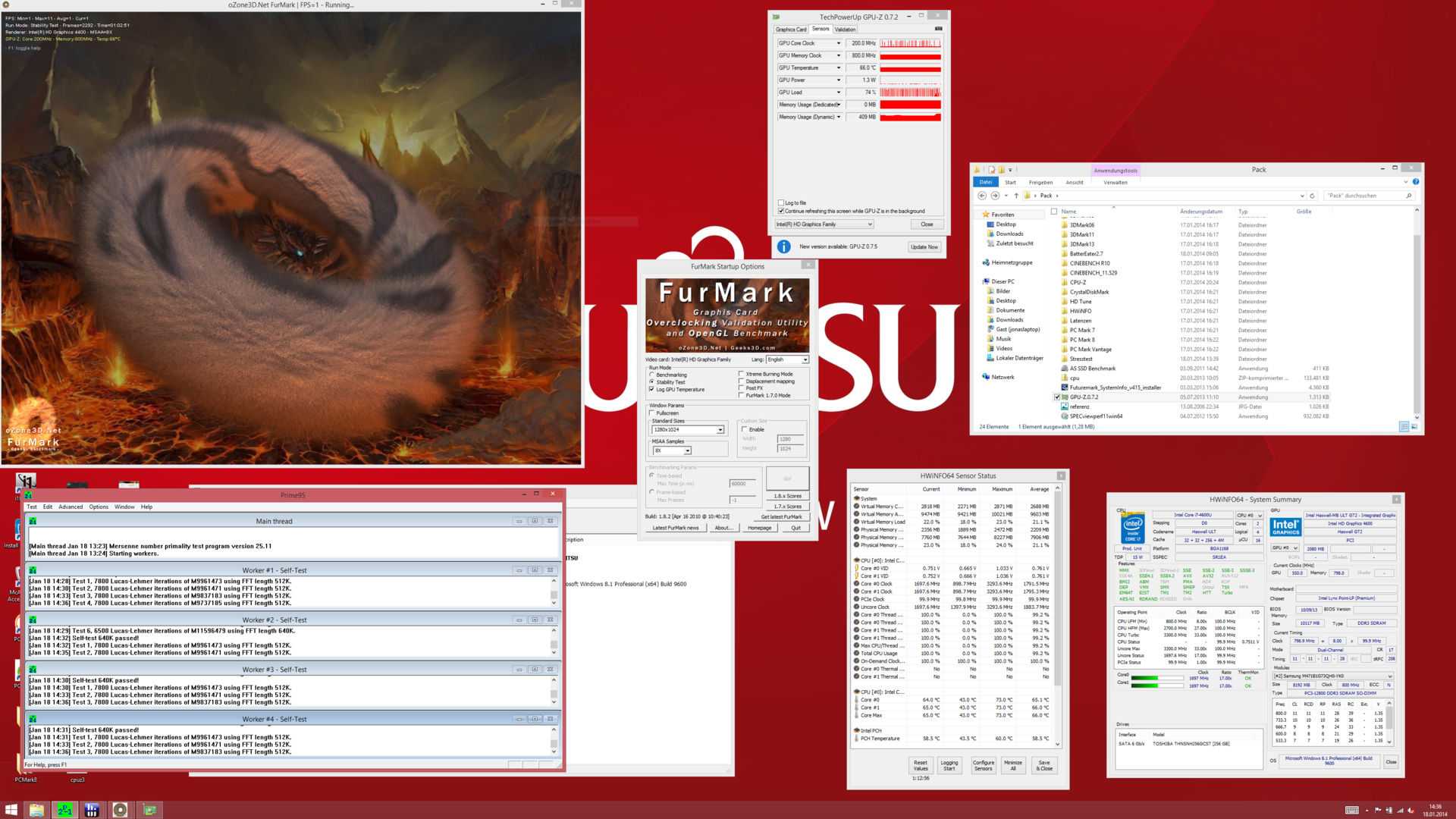Viewport: 1456px width, 819px height.
Task: Enable Xtreme Burning Mode
Action: [741, 374]
